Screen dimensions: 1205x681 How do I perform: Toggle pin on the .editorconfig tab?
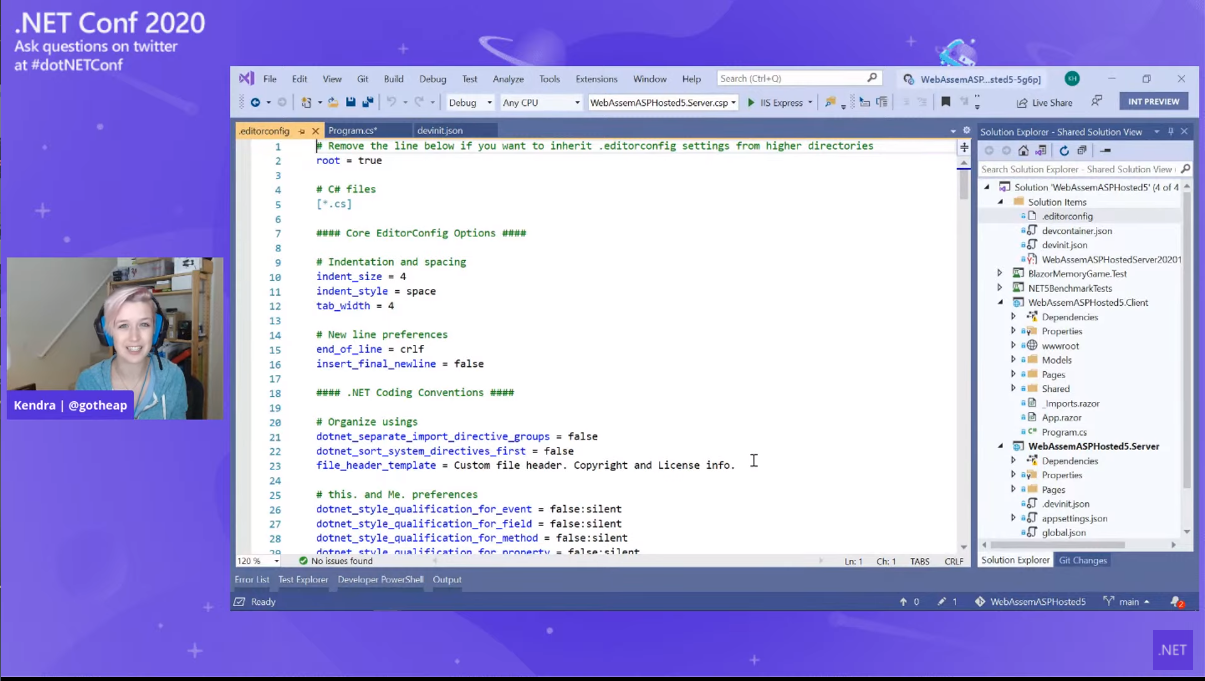coord(302,131)
